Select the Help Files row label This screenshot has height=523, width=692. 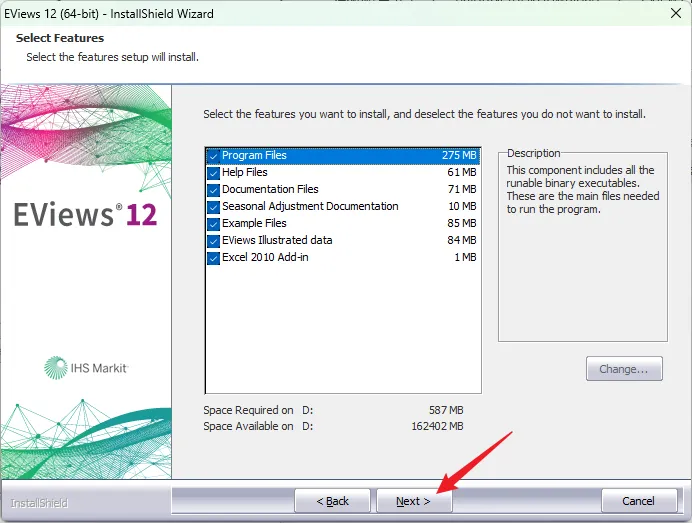pyautogui.click(x=244, y=172)
